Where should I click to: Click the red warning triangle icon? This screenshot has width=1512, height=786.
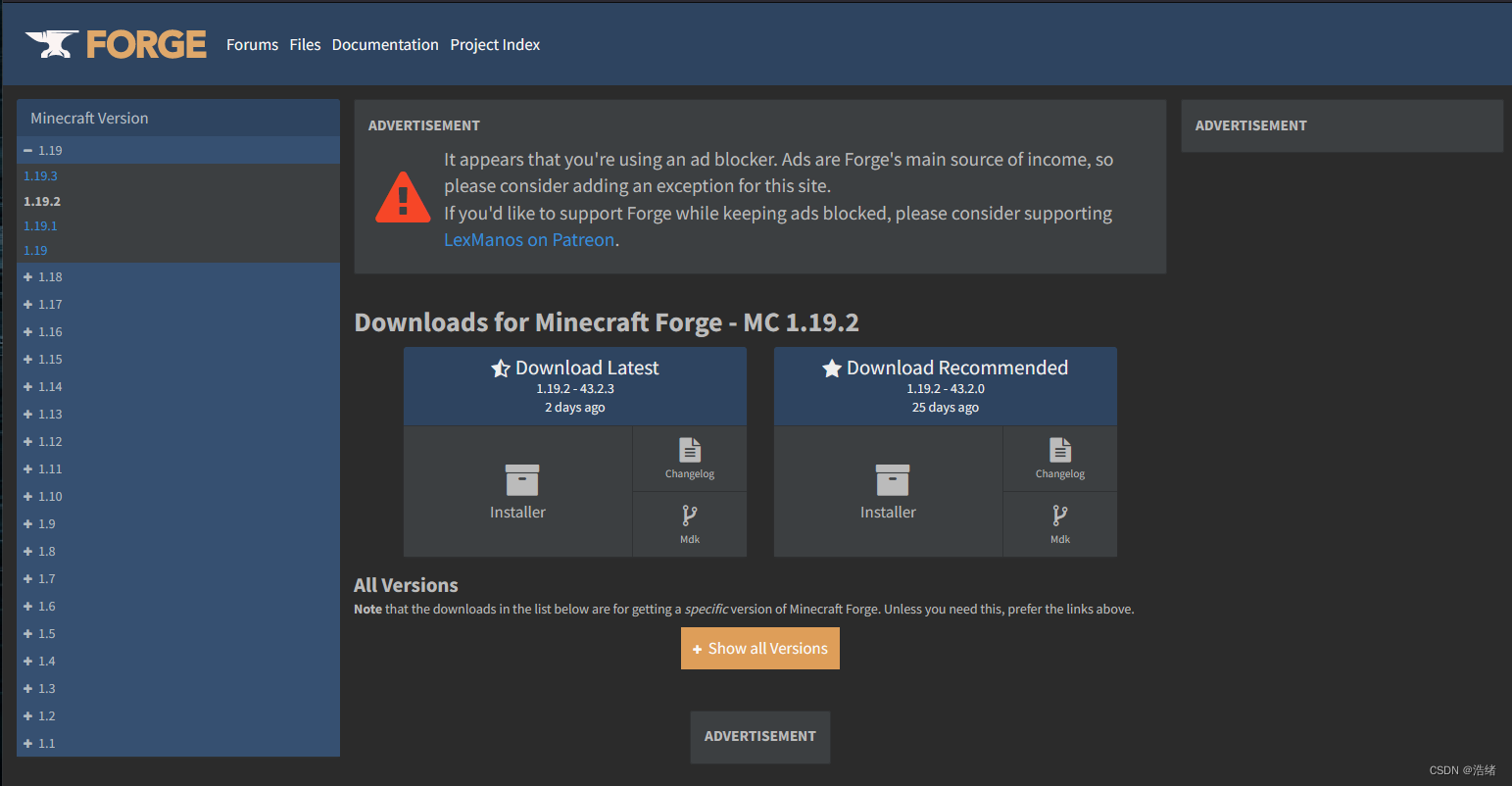(x=403, y=198)
